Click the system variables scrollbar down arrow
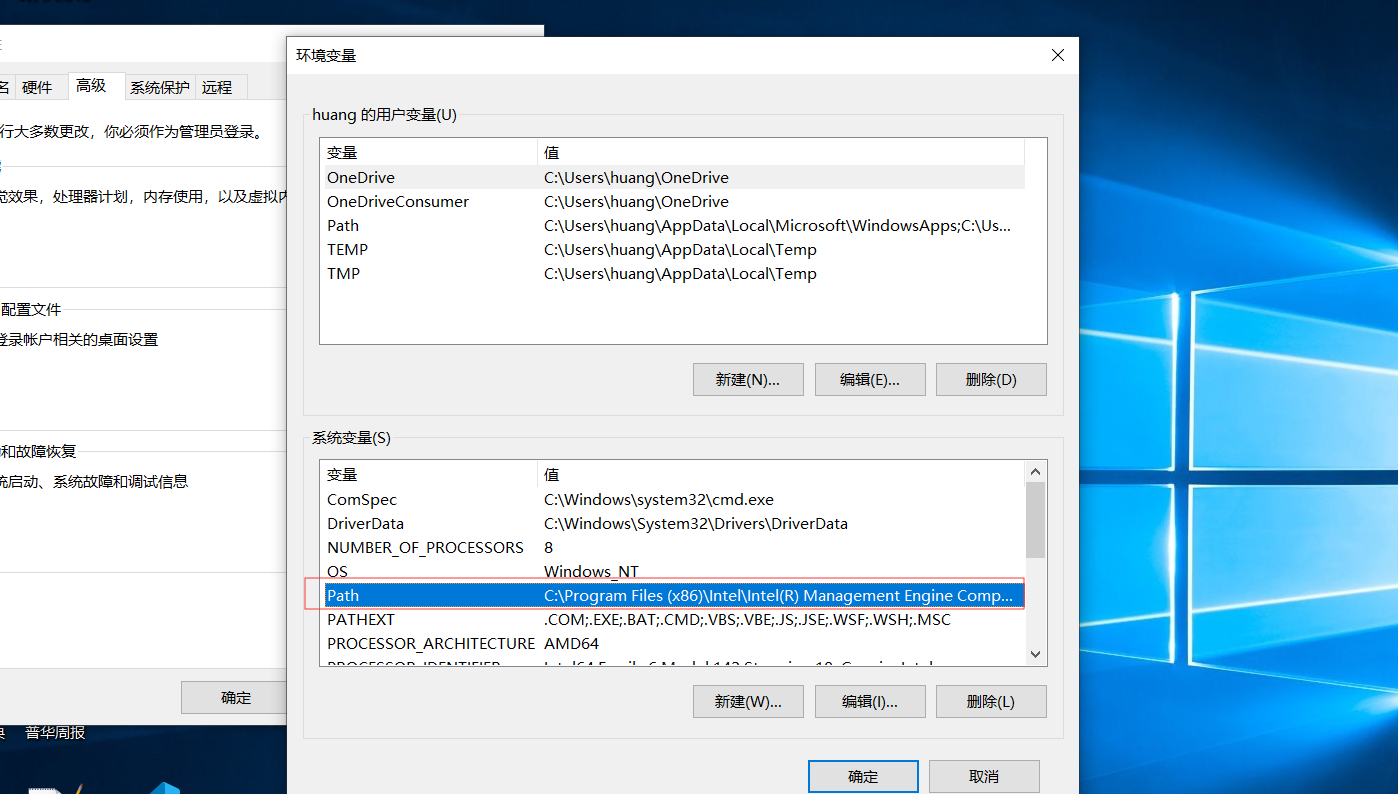This screenshot has width=1398, height=794. click(x=1036, y=654)
